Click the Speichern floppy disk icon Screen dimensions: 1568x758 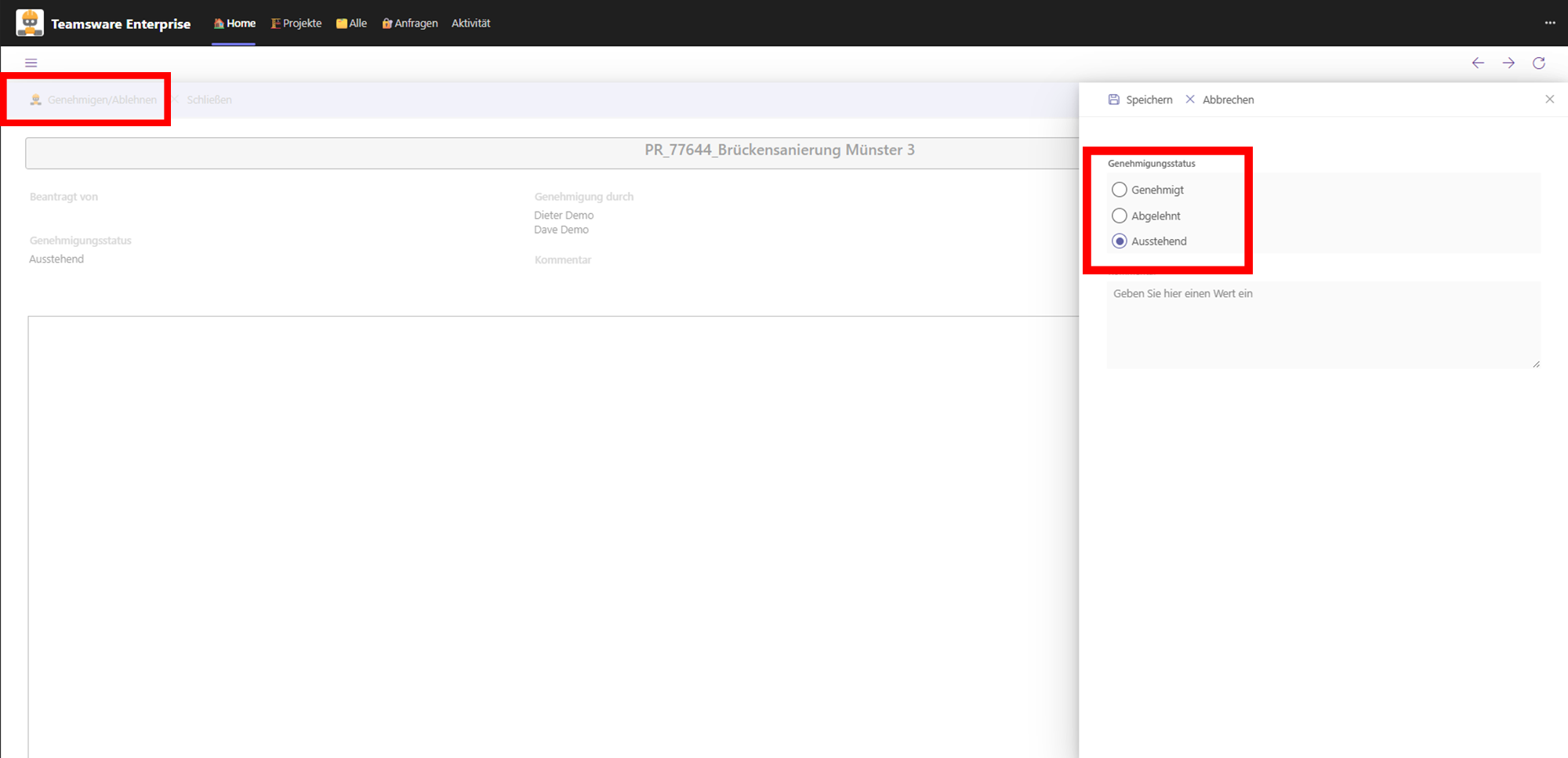(1113, 100)
